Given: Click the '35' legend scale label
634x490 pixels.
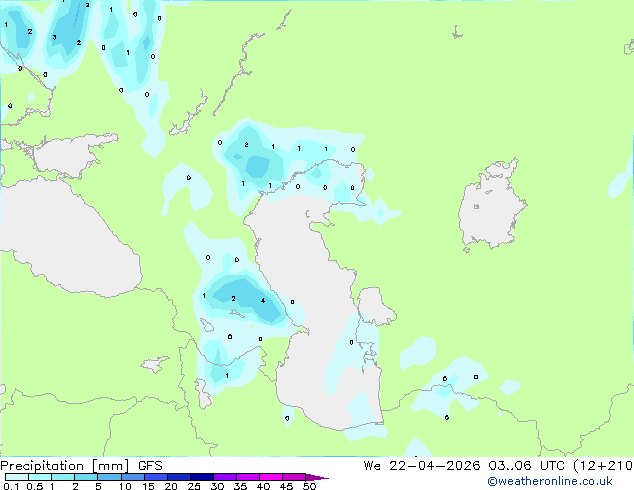Looking at the screenshot, I should 240,486.
